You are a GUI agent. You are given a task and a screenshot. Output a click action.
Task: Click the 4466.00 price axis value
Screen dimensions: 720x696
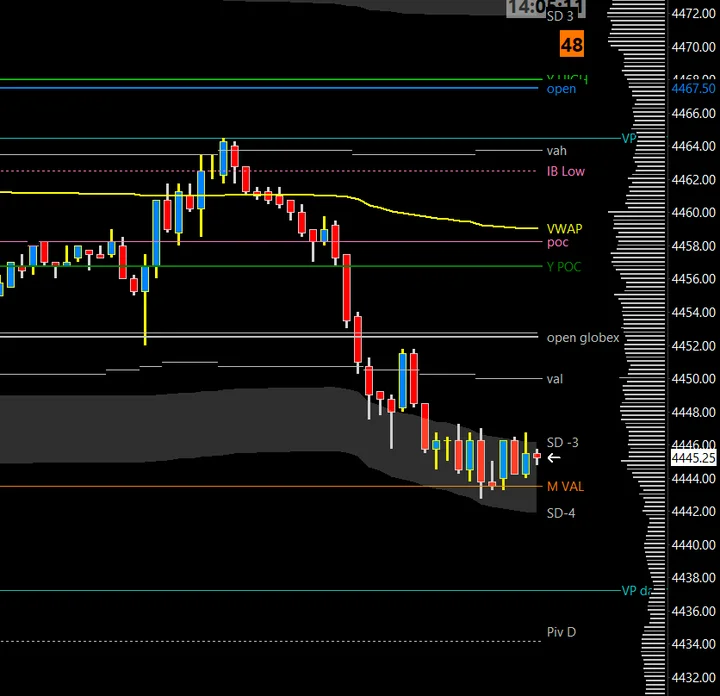coord(693,113)
